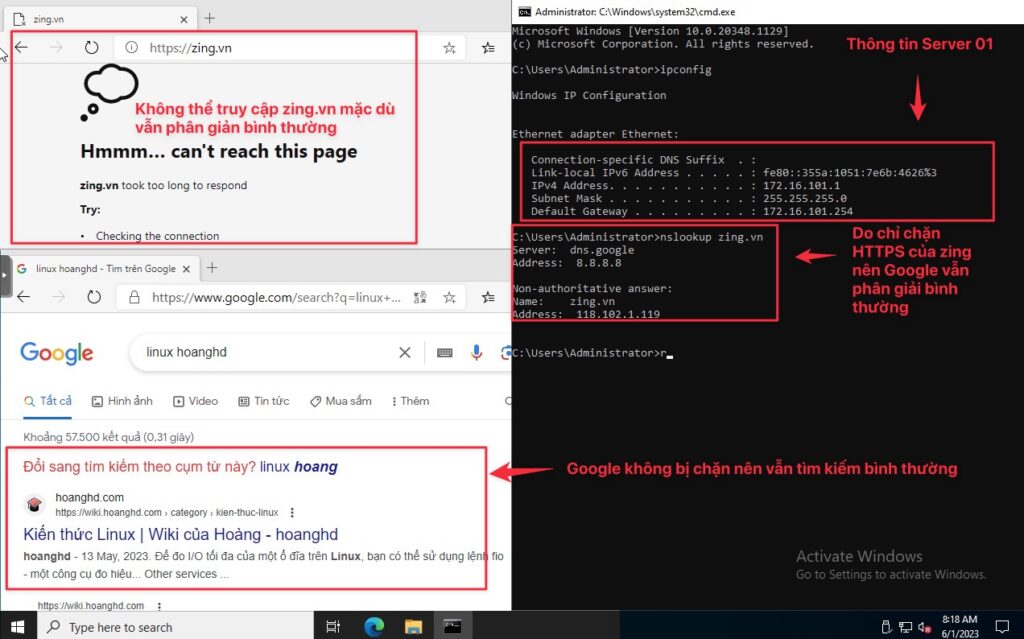Open a new tab in the Google window
The width and height of the screenshot is (1024, 639).
click(212, 268)
